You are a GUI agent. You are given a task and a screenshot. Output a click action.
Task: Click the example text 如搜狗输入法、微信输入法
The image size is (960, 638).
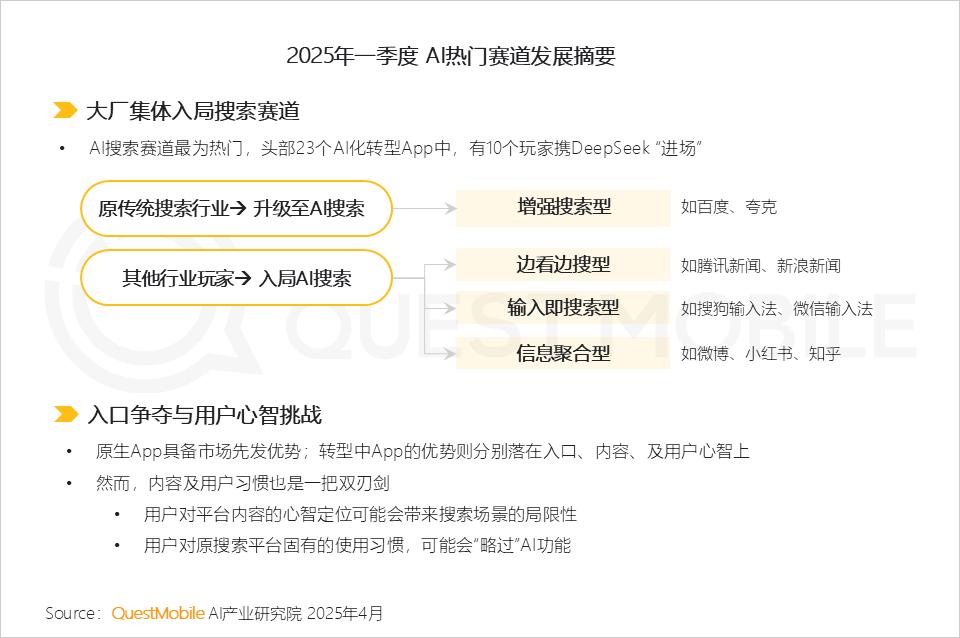pyautogui.click(x=776, y=309)
